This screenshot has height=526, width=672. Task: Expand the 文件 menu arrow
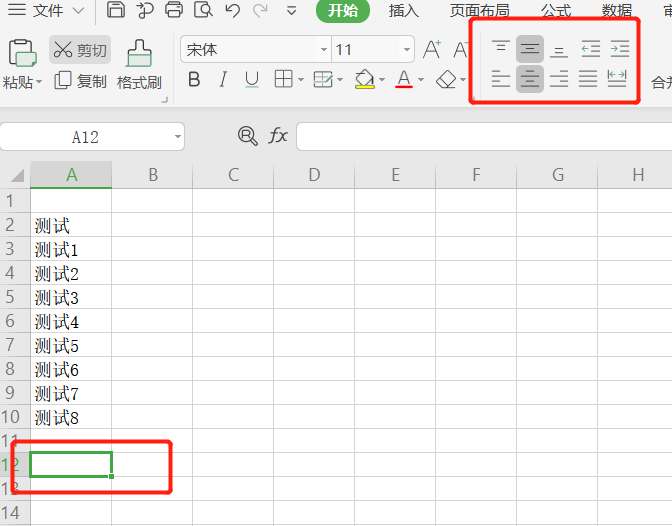point(78,10)
